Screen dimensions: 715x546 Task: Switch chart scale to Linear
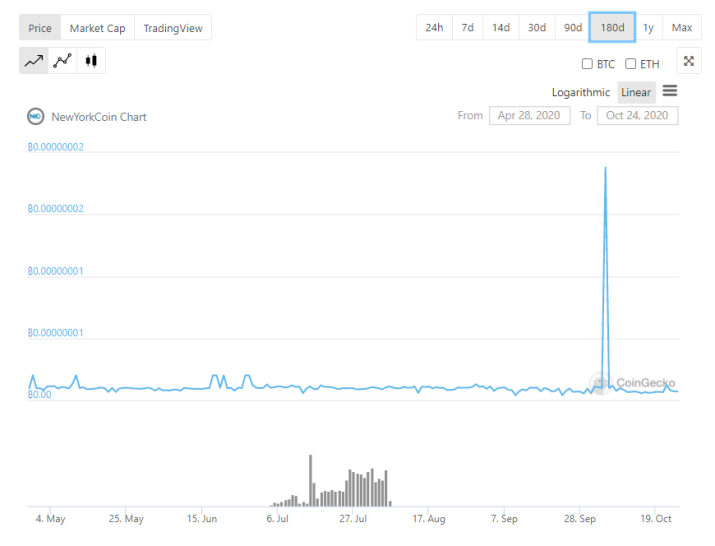[x=636, y=93]
